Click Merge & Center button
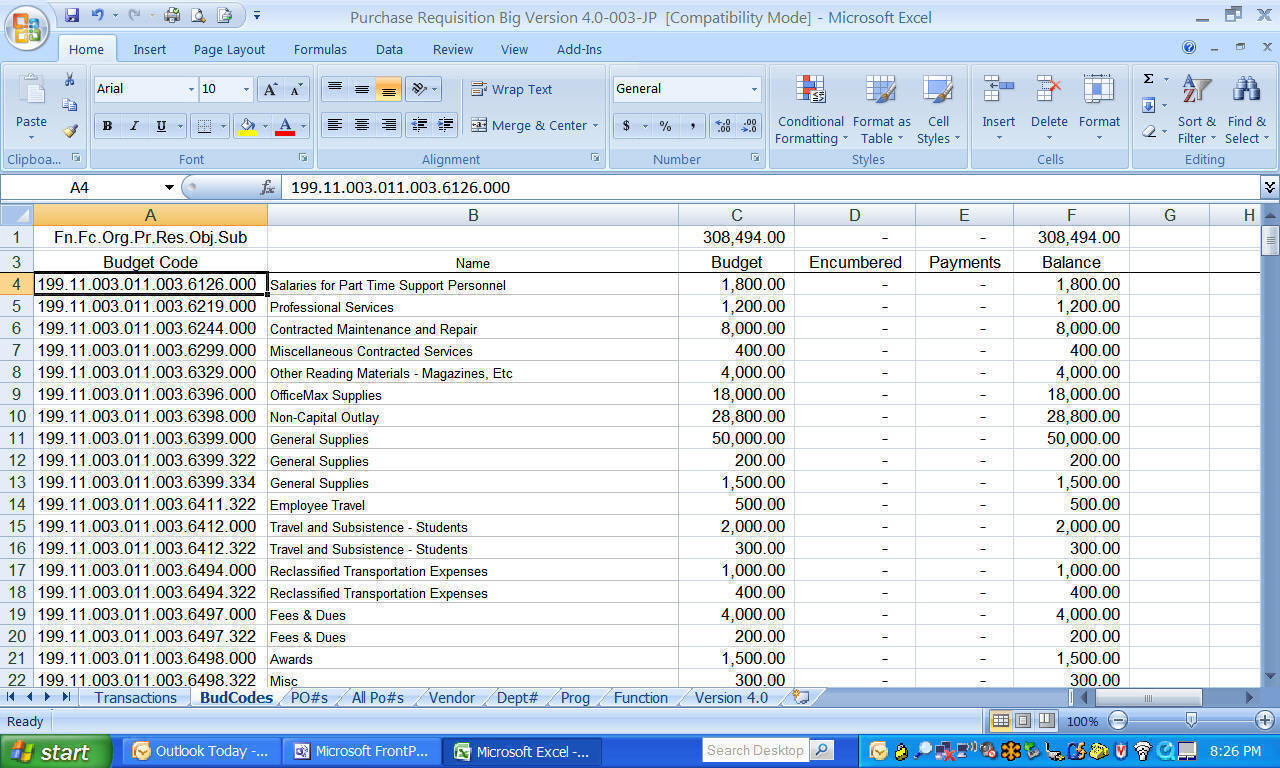This screenshot has height=768, width=1280. click(x=529, y=126)
